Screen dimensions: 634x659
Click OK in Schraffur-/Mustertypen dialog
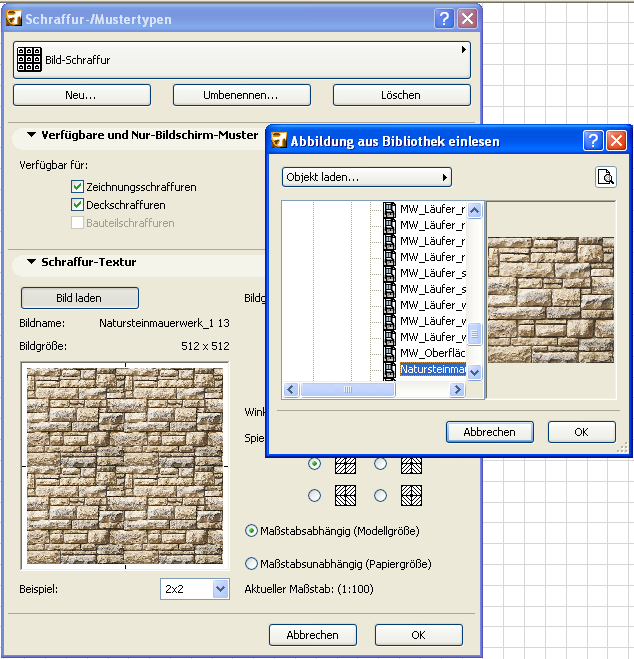click(x=418, y=635)
